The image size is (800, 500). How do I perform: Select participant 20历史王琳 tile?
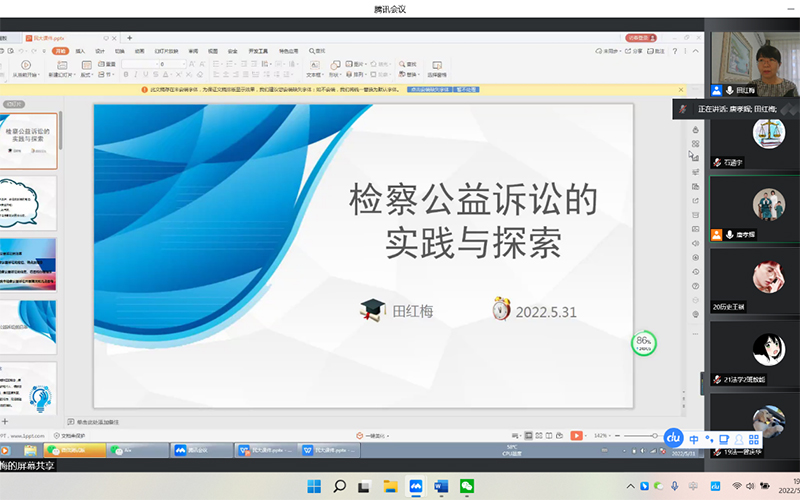click(x=754, y=281)
